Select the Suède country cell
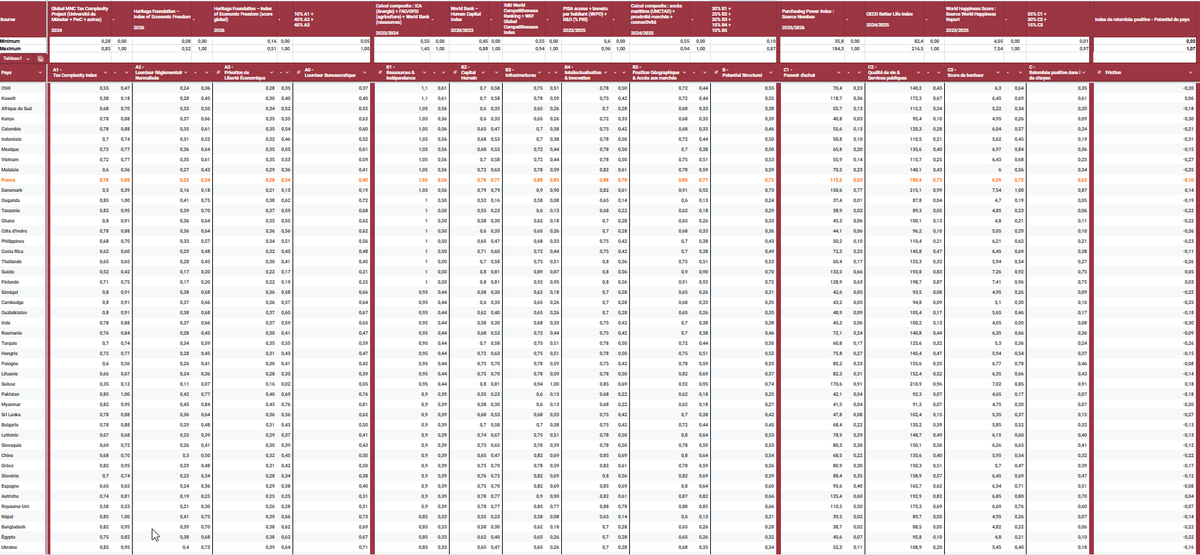This screenshot has width=1200, height=555. [23, 270]
